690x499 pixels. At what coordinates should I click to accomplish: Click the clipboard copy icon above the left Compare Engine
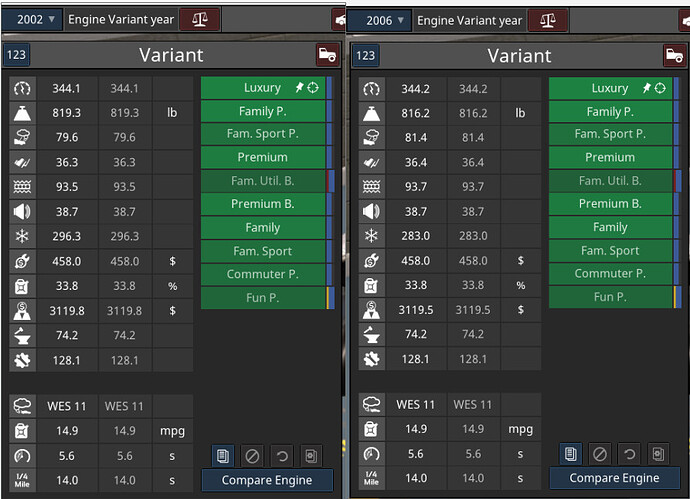coord(223,456)
